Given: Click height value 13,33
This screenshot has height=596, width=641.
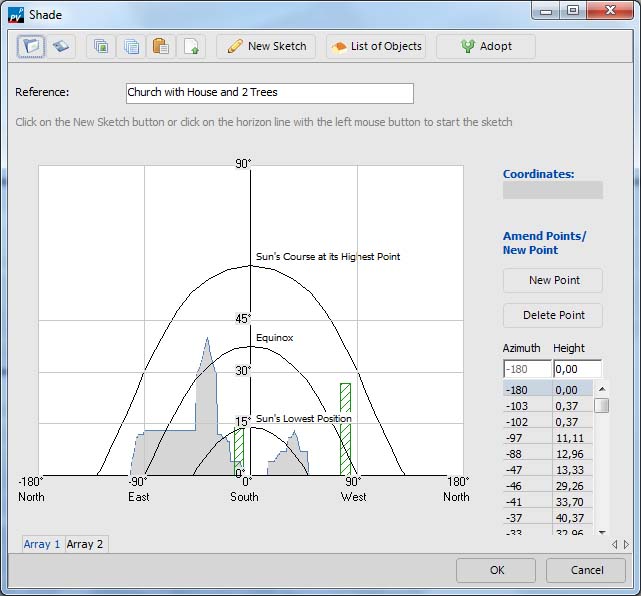Looking at the screenshot, I should [570, 470].
